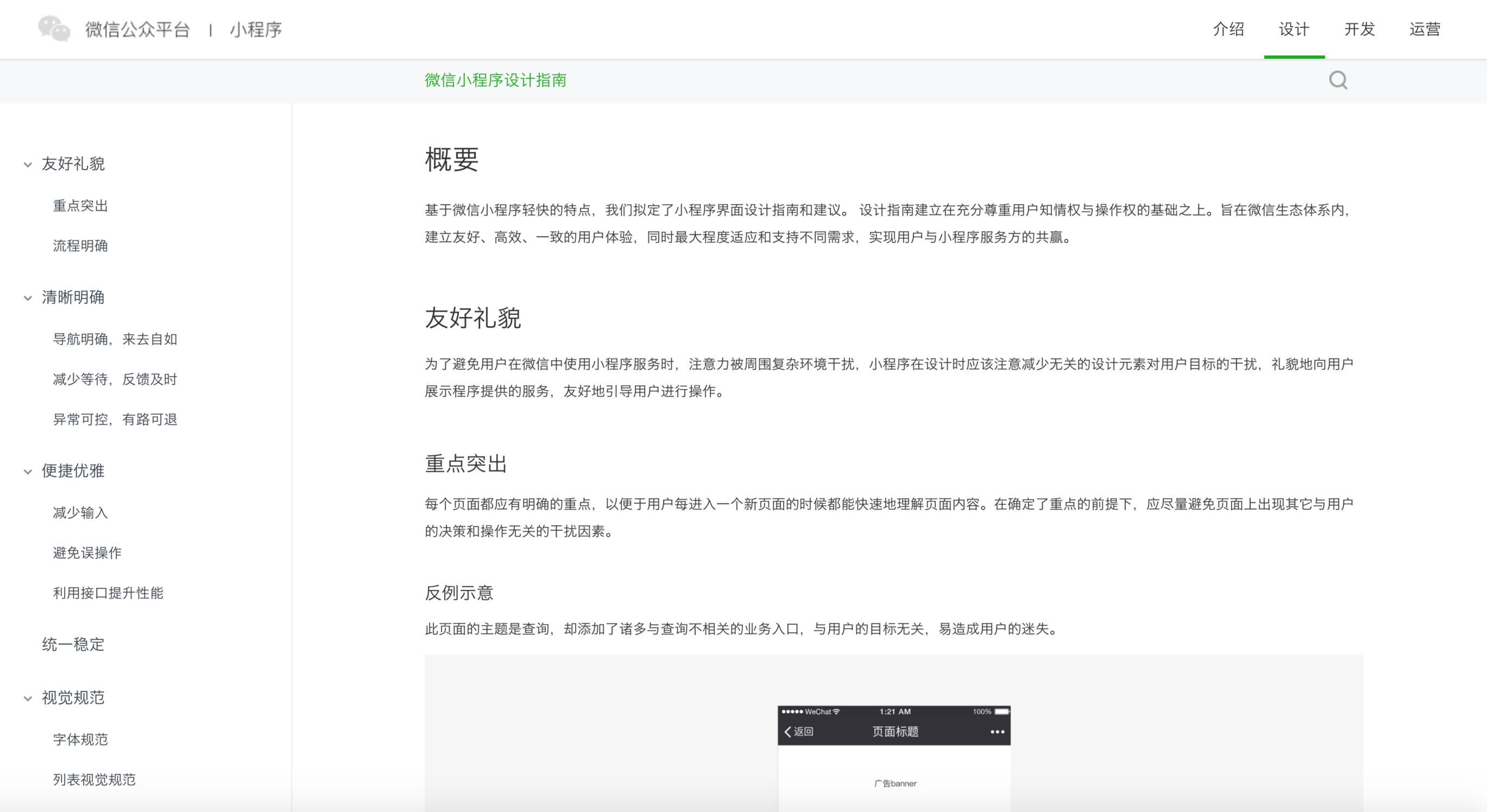Click the 微信公众平台 header link
Image resolution: width=1487 pixels, height=812 pixels.
click(137, 29)
